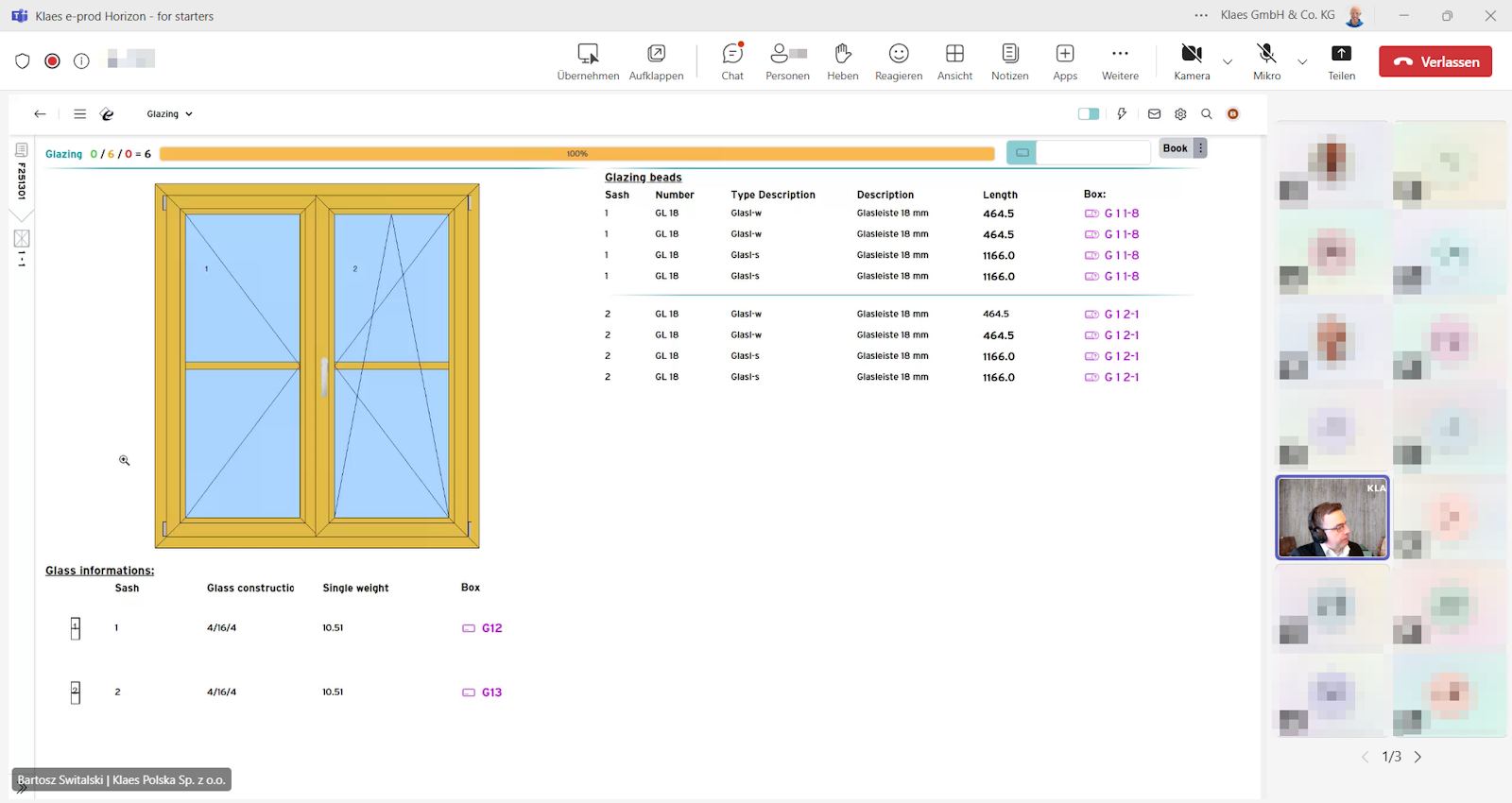Toggle the teal switch in the toolbar
Screen dimensions: 1512x803
[1089, 114]
